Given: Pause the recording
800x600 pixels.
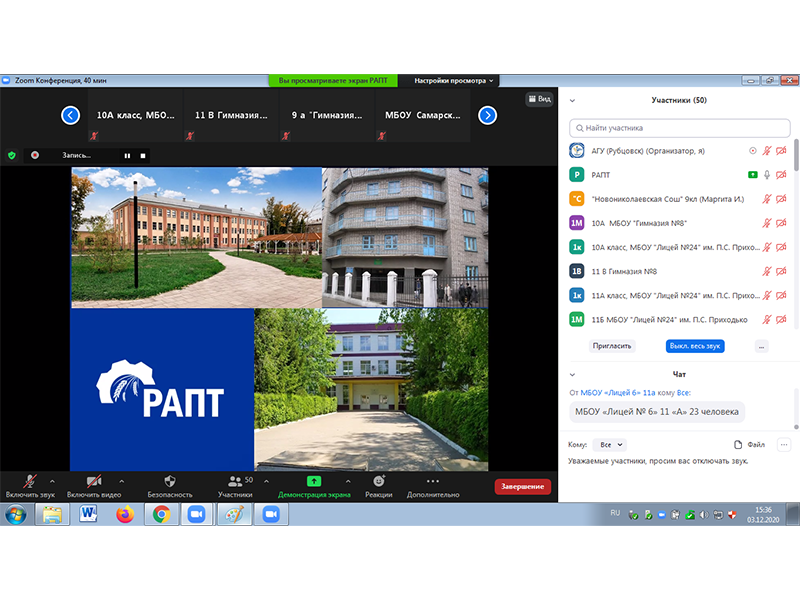Looking at the screenshot, I should point(127,156).
